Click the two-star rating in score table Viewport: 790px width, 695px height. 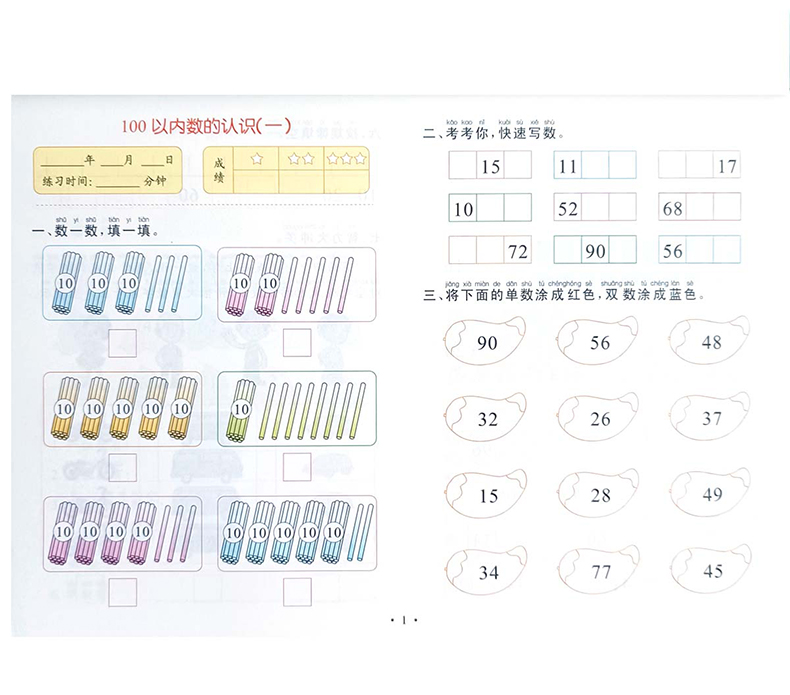tap(301, 158)
